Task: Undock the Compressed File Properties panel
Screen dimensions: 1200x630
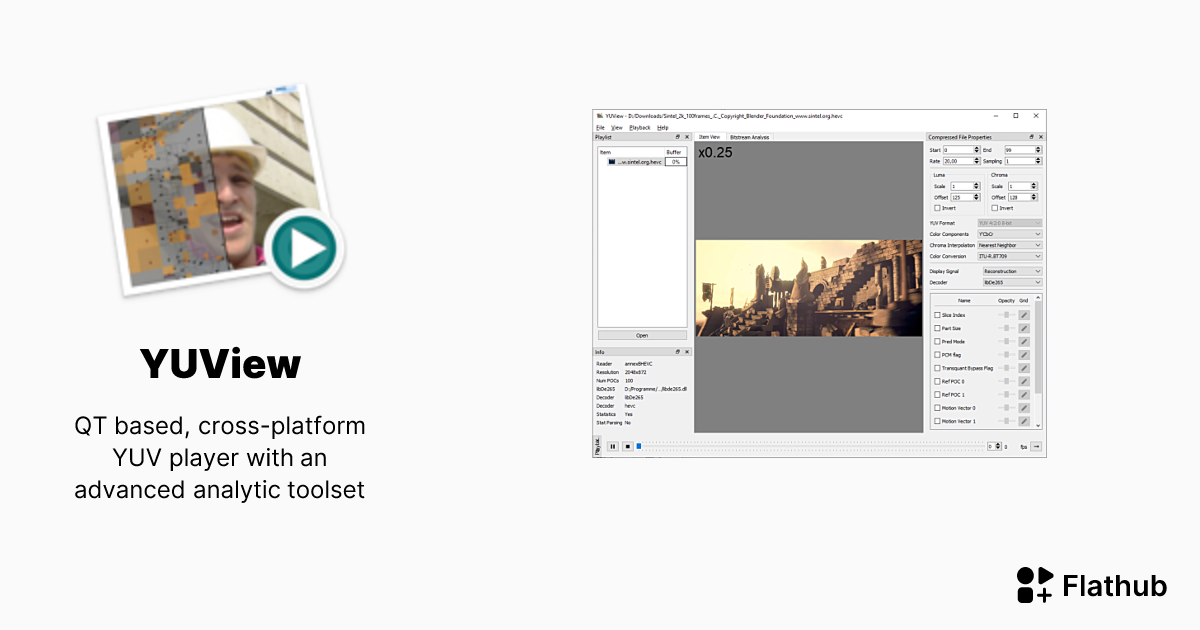Action: [x=1033, y=137]
